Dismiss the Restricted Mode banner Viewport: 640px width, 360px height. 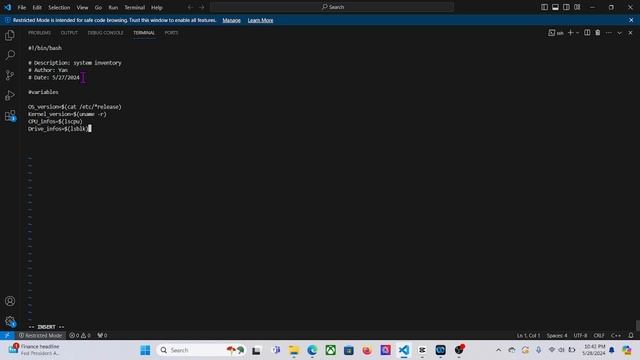[631, 20]
